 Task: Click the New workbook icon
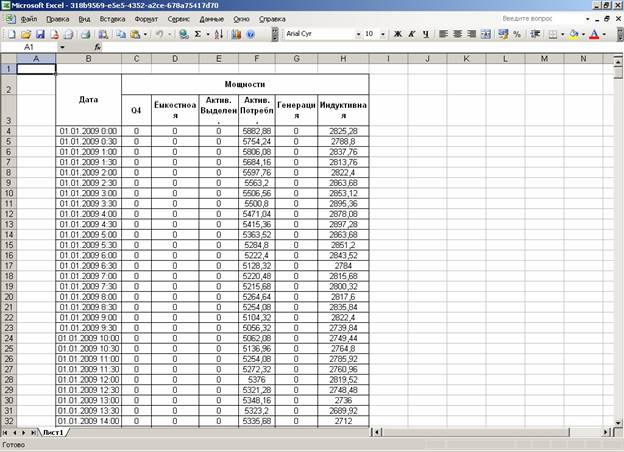click(12, 34)
